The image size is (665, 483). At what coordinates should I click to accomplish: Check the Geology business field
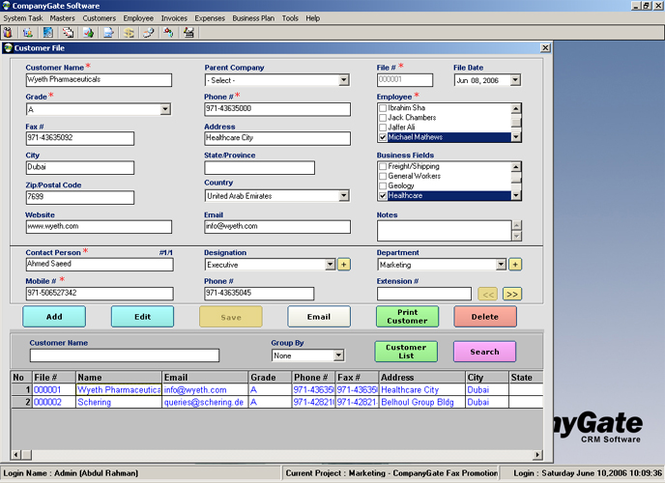383,186
